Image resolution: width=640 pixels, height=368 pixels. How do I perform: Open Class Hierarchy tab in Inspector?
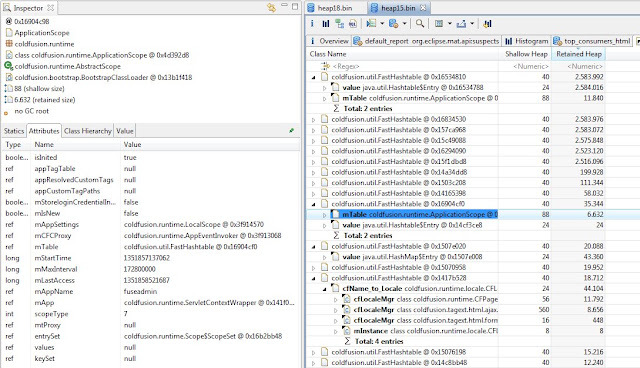coord(87,131)
